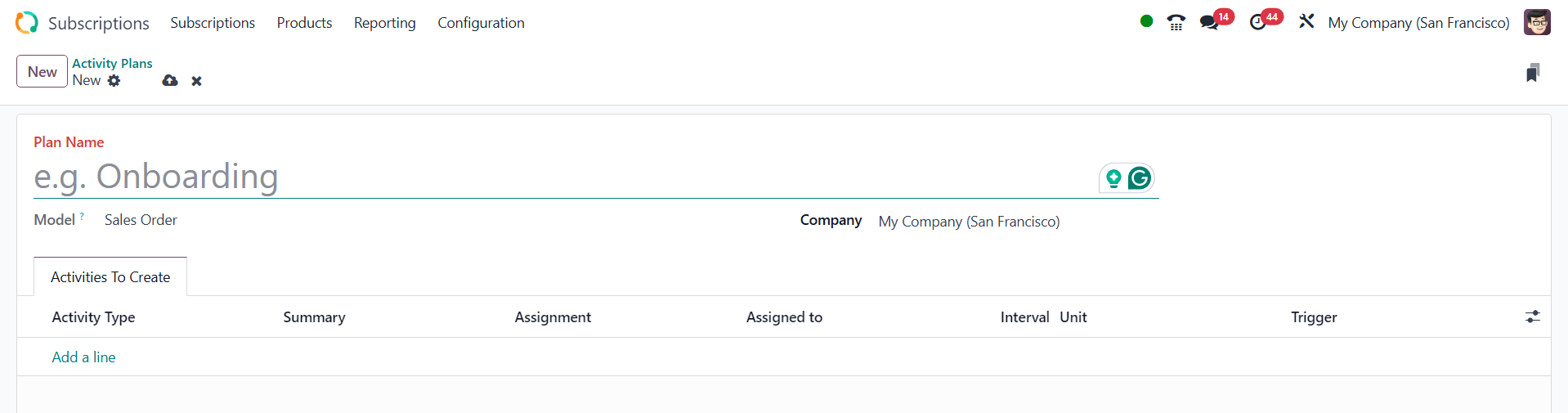This screenshot has width=1568, height=413.
Task: Click the green lightbulb suggestion icon
Action: tap(1113, 178)
